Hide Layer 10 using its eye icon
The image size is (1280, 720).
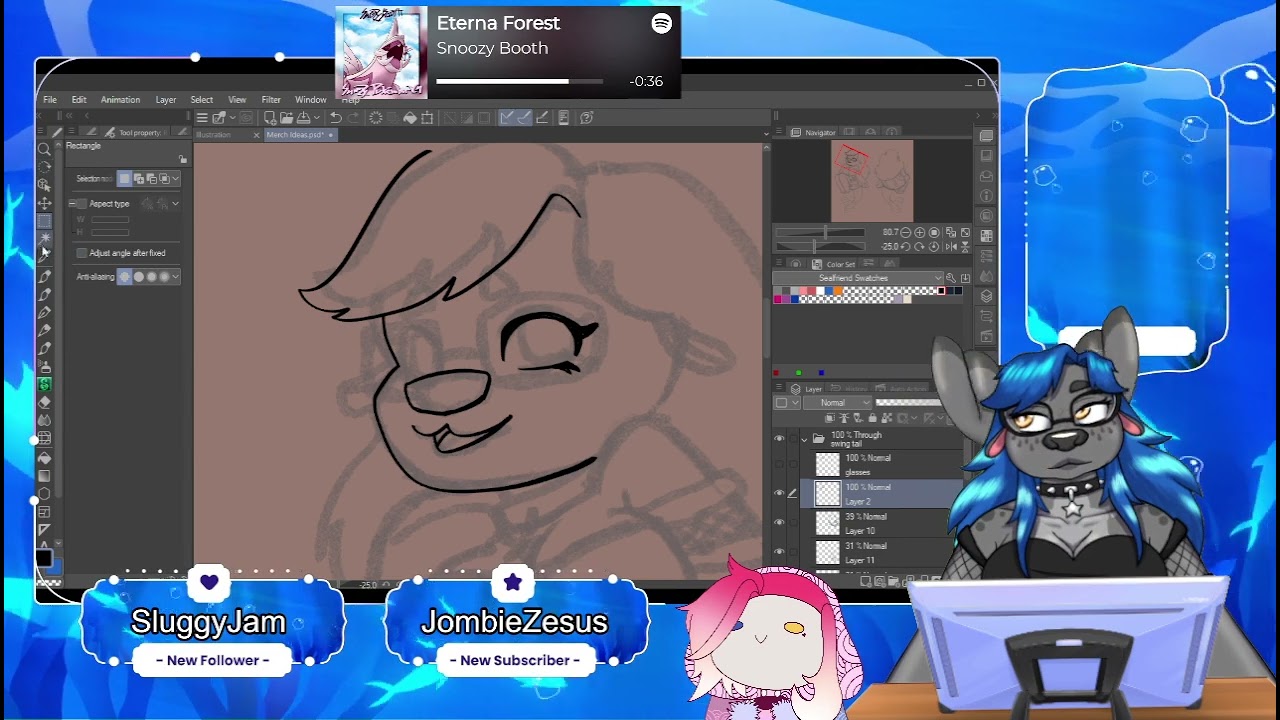coord(779,521)
